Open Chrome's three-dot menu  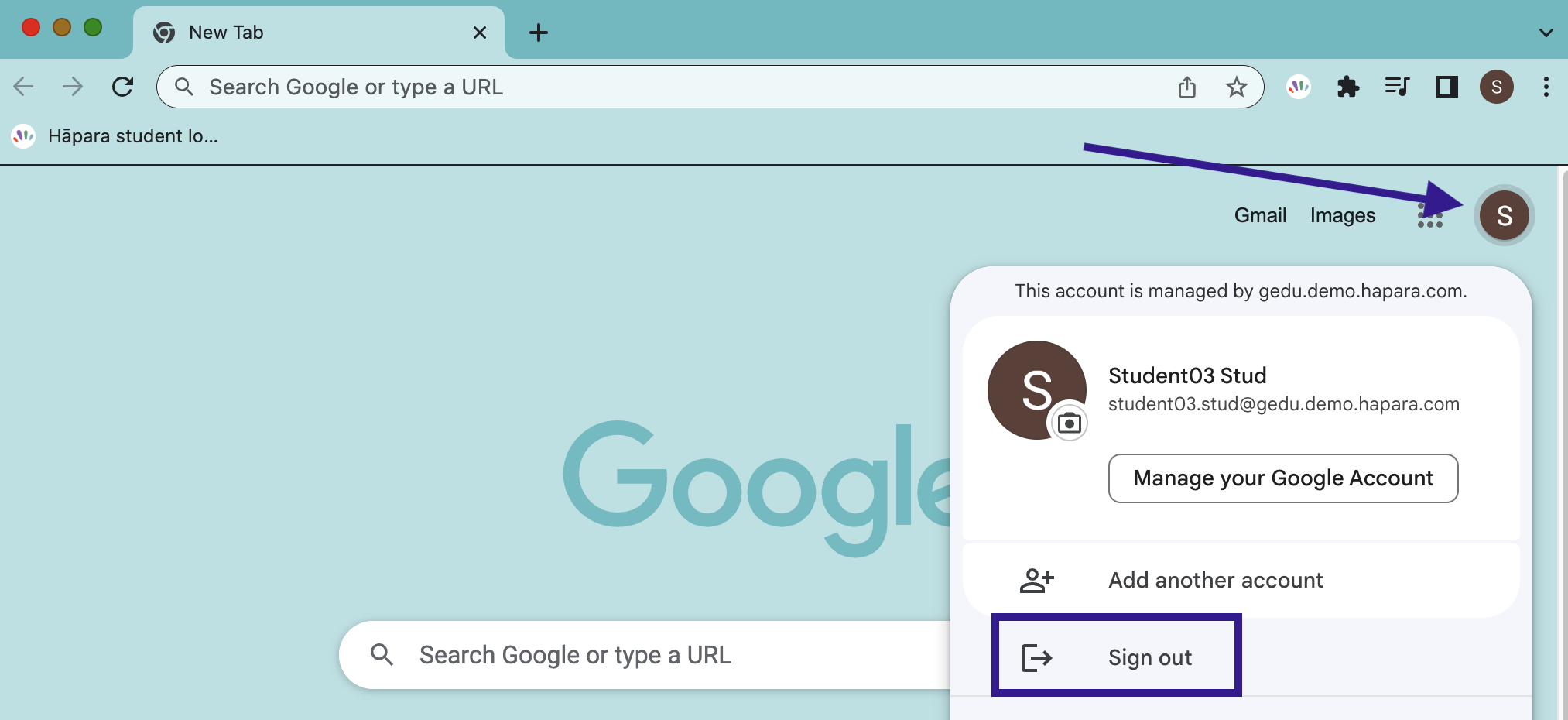(1546, 87)
